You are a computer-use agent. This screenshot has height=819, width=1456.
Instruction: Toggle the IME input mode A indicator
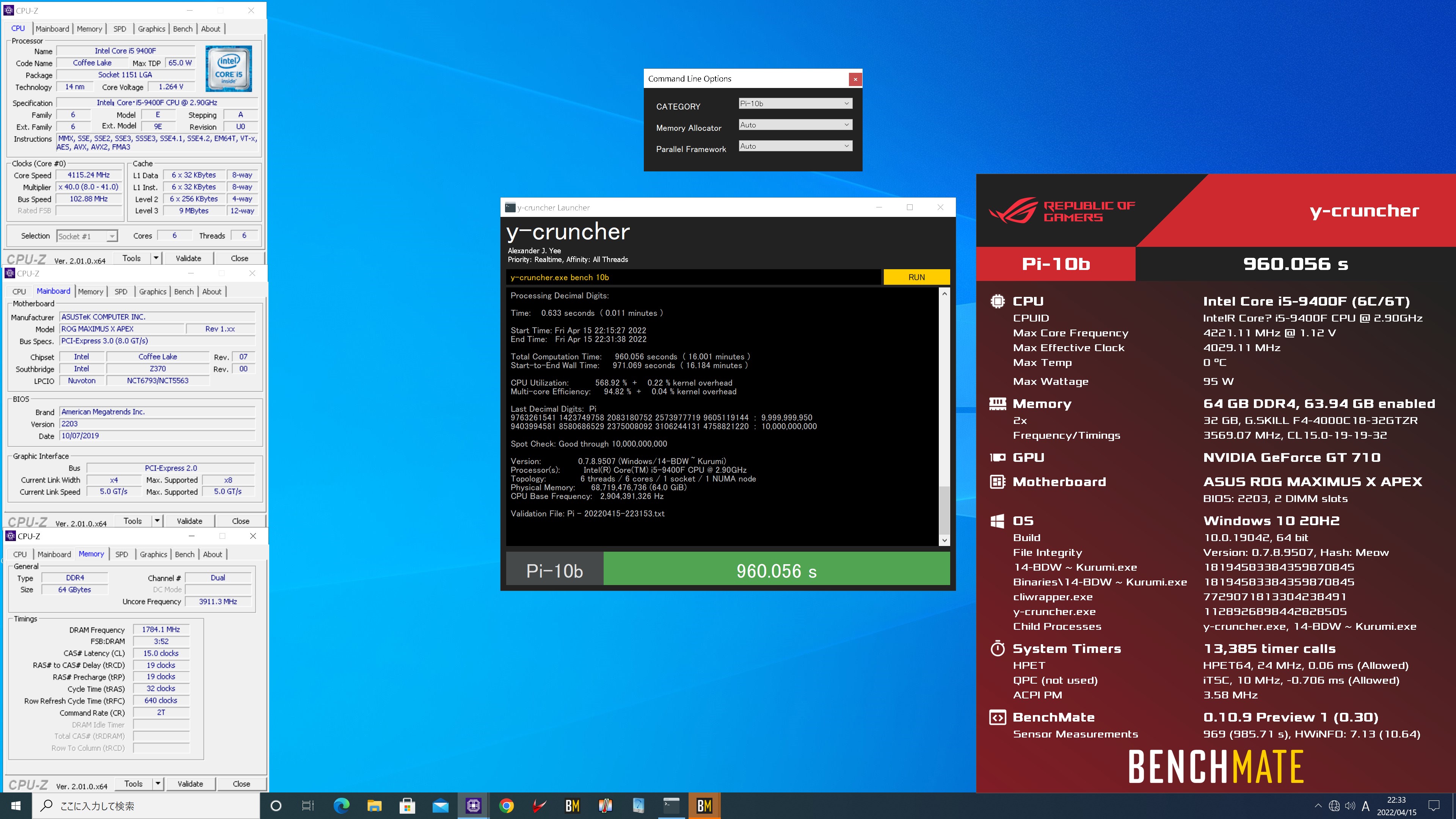[x=1365, y=806]
